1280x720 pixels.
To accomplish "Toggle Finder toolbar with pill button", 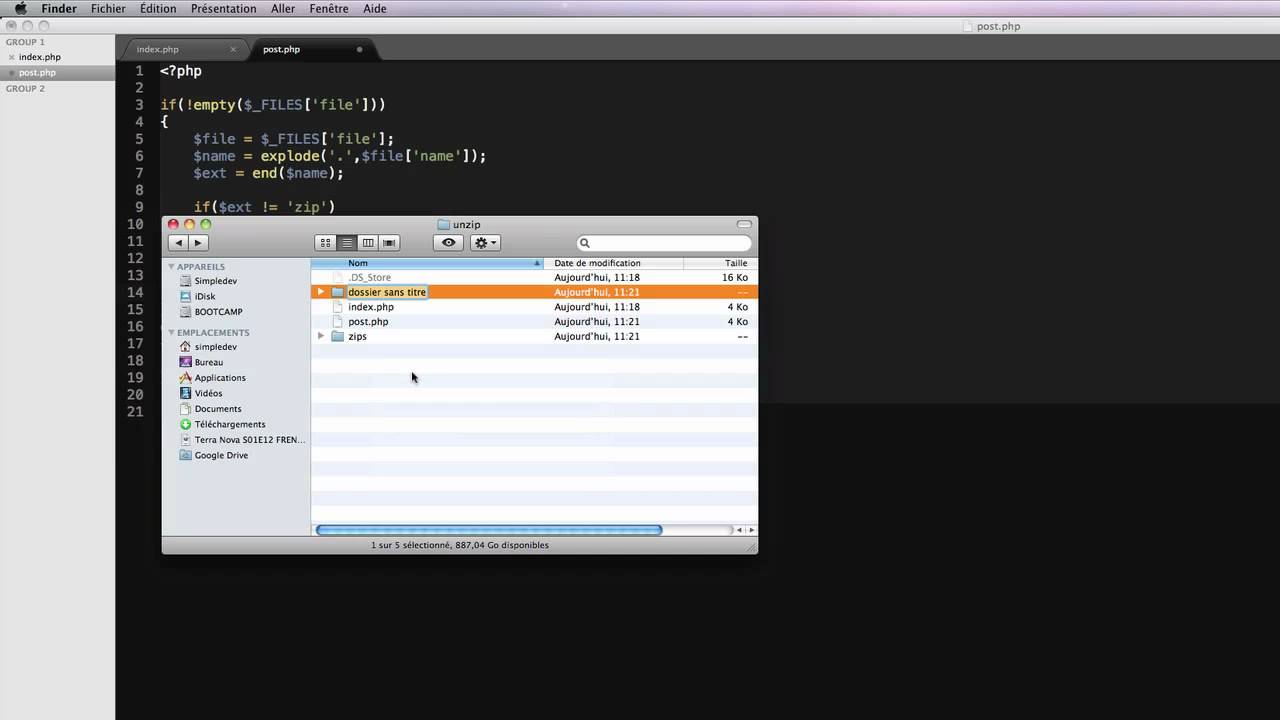I will pos(744,225).
